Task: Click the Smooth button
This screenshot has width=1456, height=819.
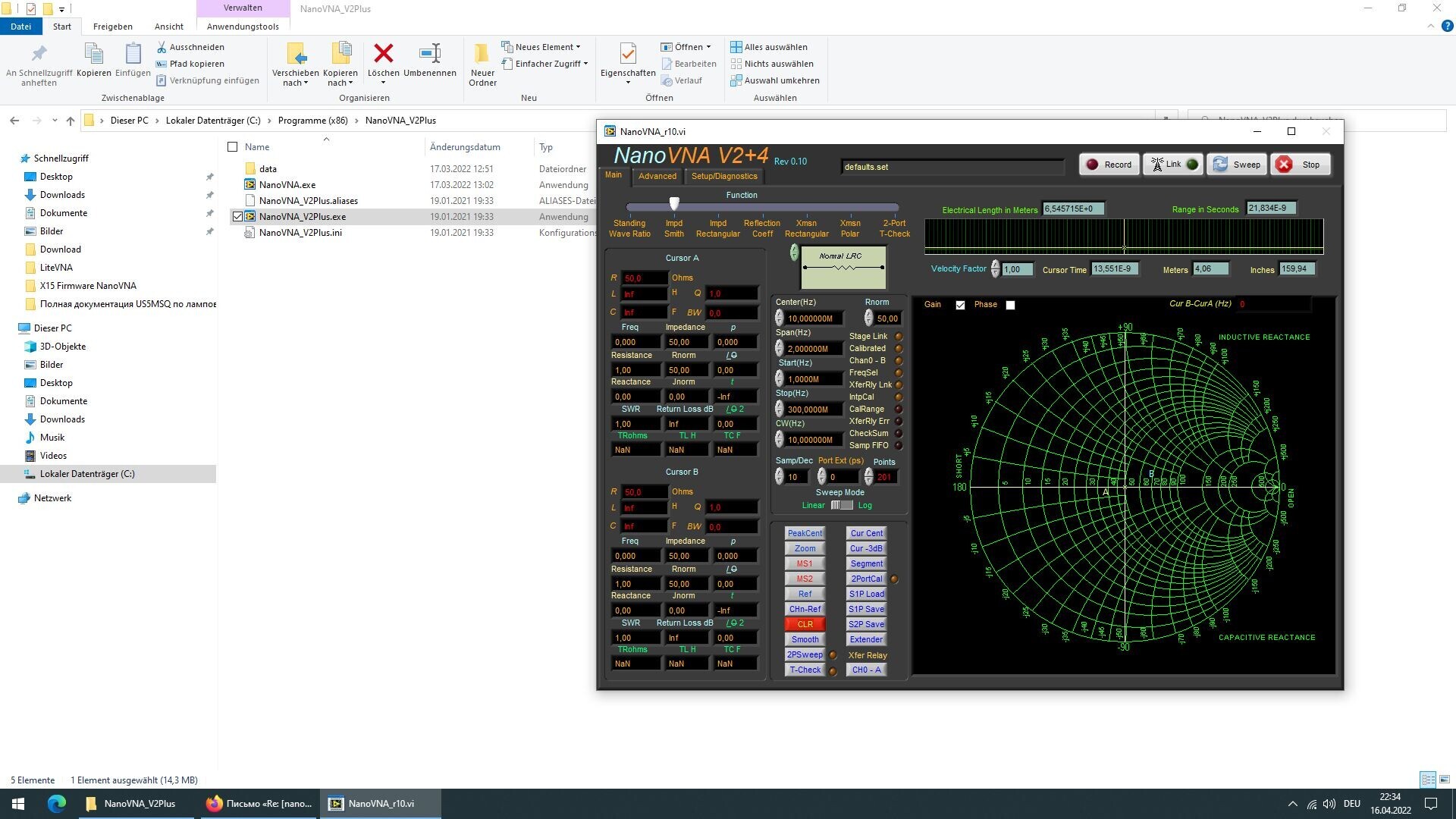Action: [x=805, y=639]
